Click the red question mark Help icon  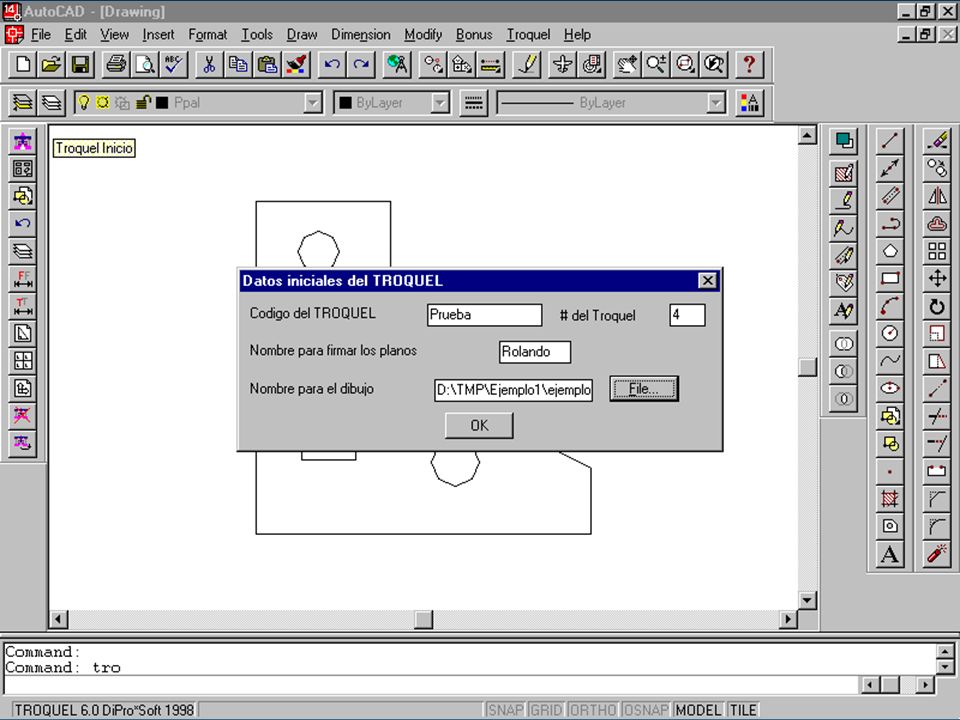click(x=749, y=64)
